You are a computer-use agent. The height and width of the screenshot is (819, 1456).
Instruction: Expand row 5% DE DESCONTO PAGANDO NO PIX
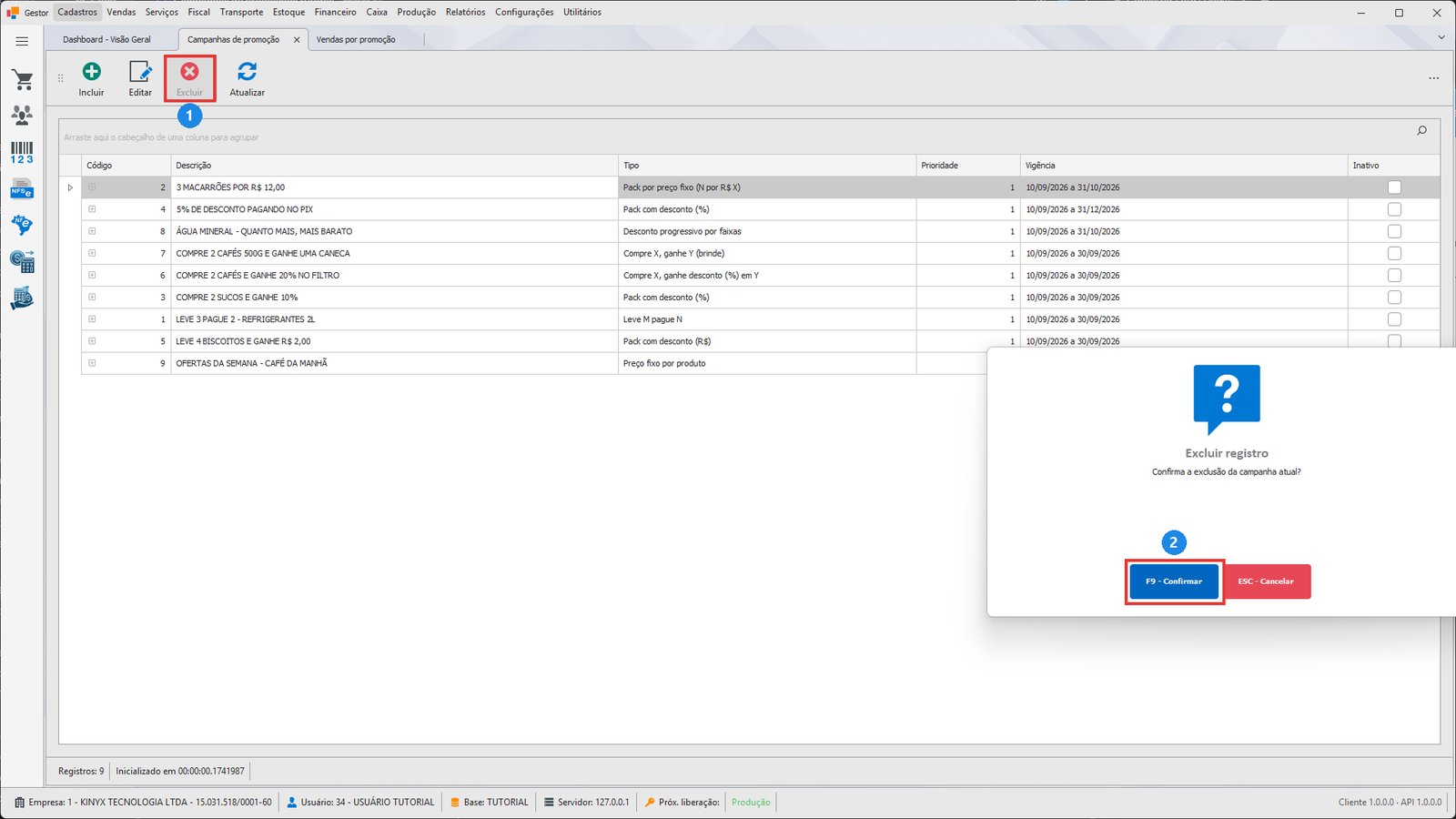92,209
